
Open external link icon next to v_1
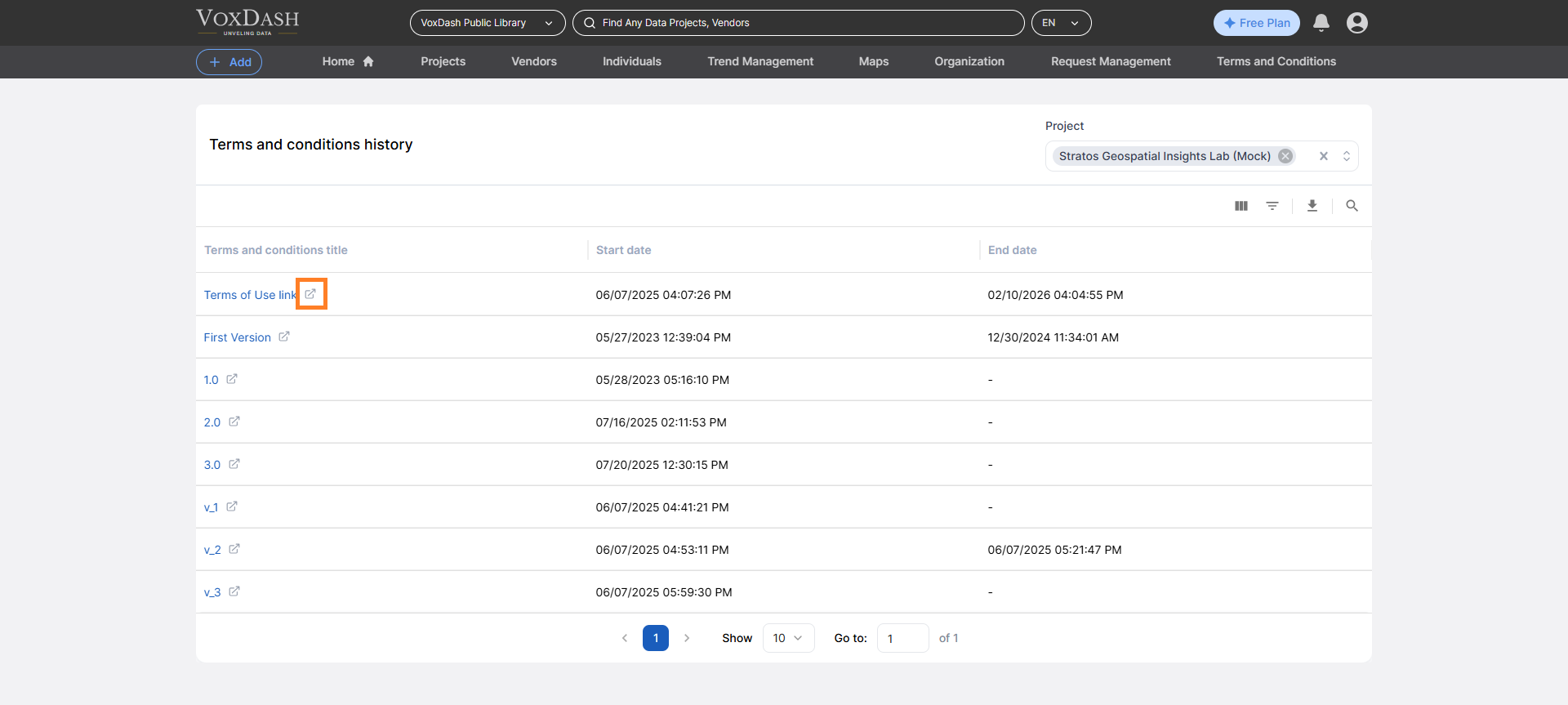click(232, 506)
